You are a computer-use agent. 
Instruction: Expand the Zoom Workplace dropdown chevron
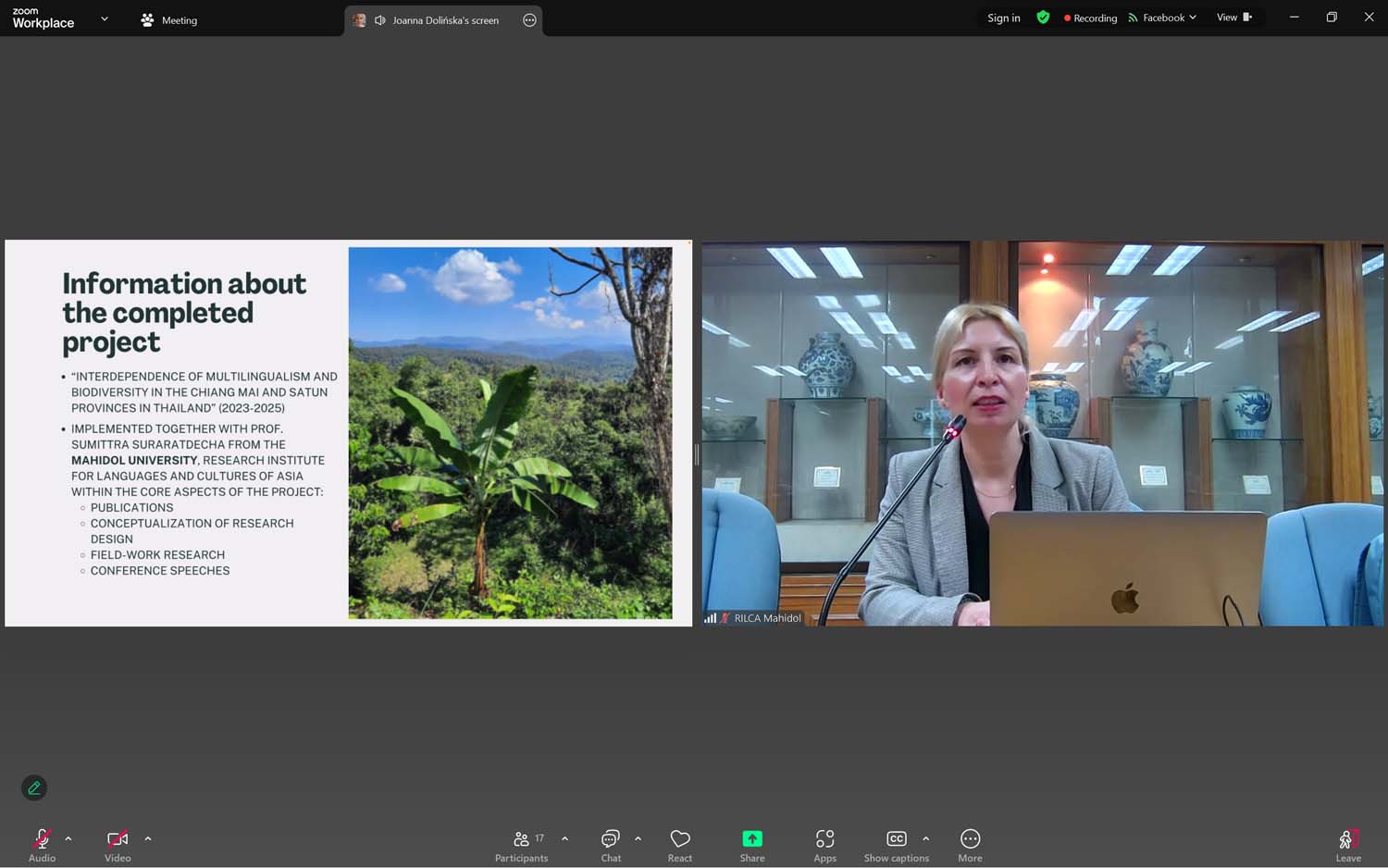click(x=105, y=19)
